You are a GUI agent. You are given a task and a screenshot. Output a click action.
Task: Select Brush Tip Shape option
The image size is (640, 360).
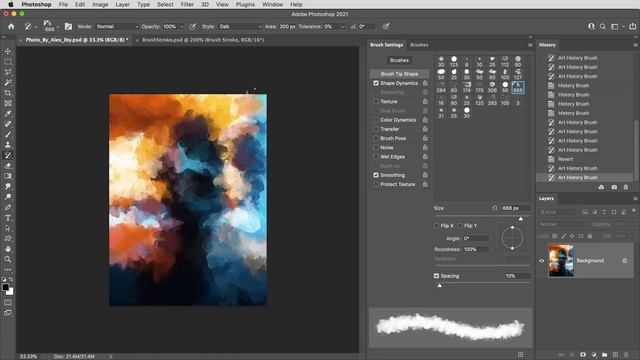point(399,74)
